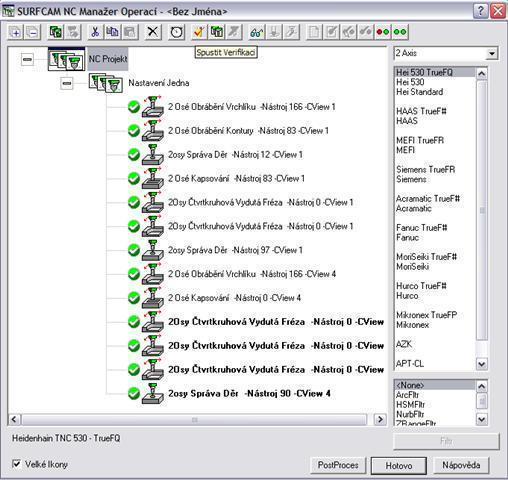The height and width of the screenshot is (480, 508).
Task: Click the red-green dots toolbar icon
Action: [x=383, y=32]
